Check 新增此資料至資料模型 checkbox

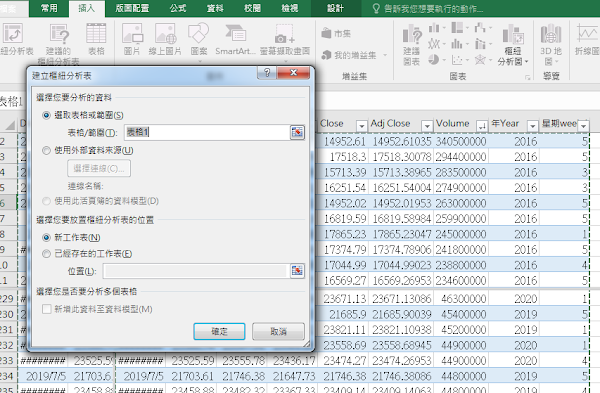pyautogui.click(x=47, y=309)
